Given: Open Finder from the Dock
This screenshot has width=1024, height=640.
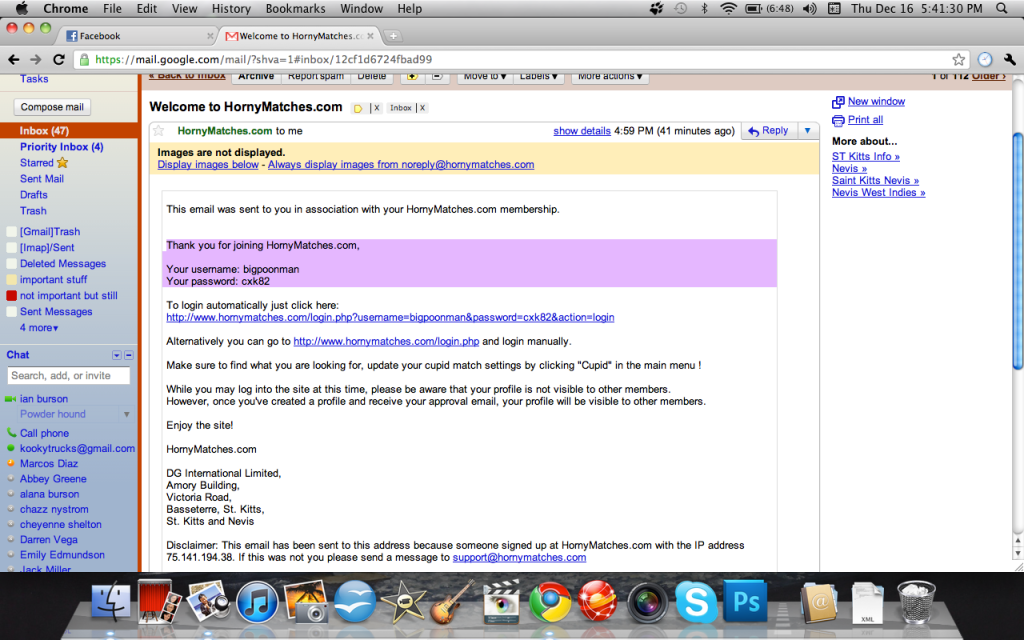Looking at the screenshot, I should (110, 602).
